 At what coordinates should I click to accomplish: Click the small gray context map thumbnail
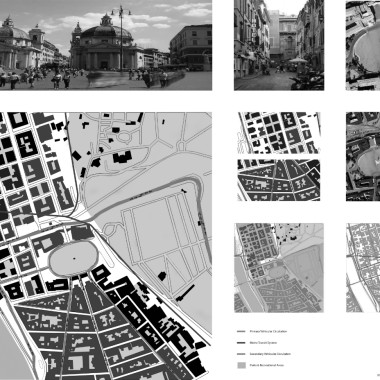coord(279,268)
